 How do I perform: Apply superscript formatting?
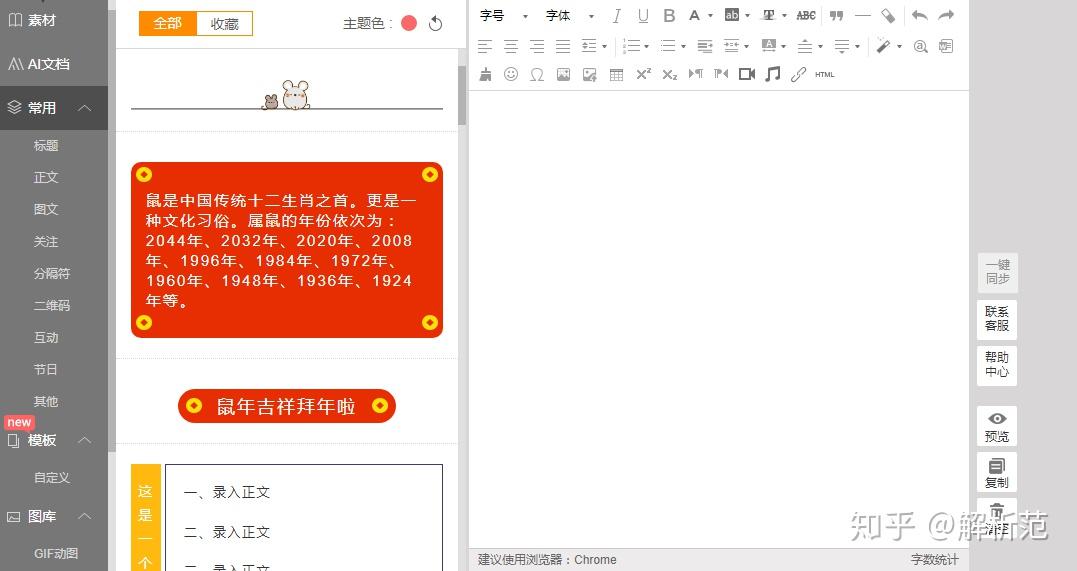coord(643,74)
